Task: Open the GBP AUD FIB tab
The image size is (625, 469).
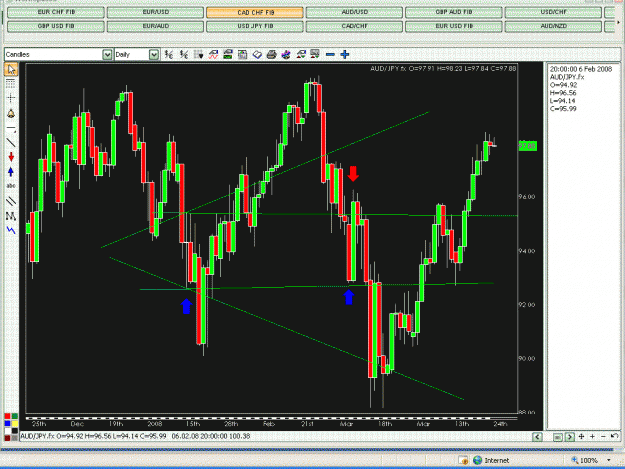Action: [x=454, y=12]
